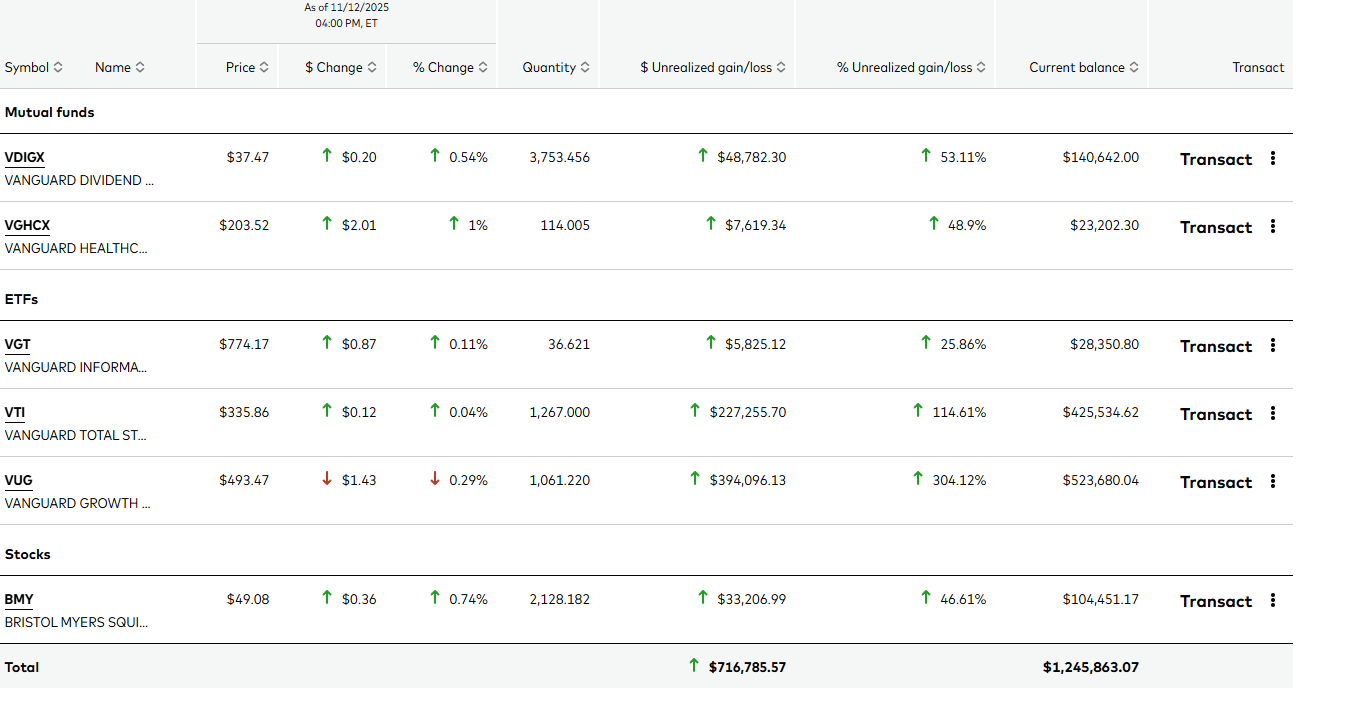Click Transact for VDIGX
Viewport: 1356px width, 714px height.
[x=1216, y=159]
